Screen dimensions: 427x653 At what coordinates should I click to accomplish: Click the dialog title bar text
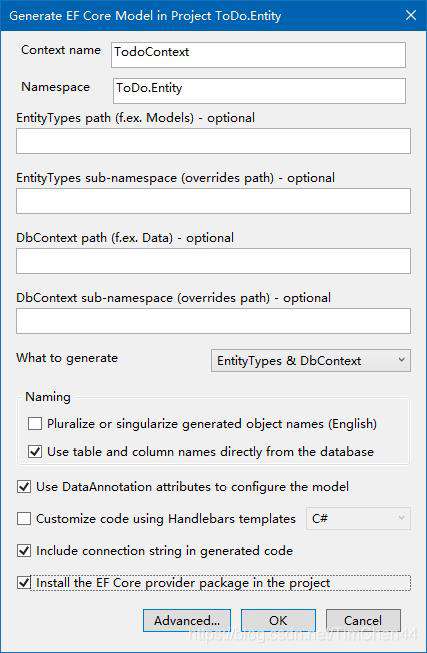pyautogui.click(x=145, y=16)
